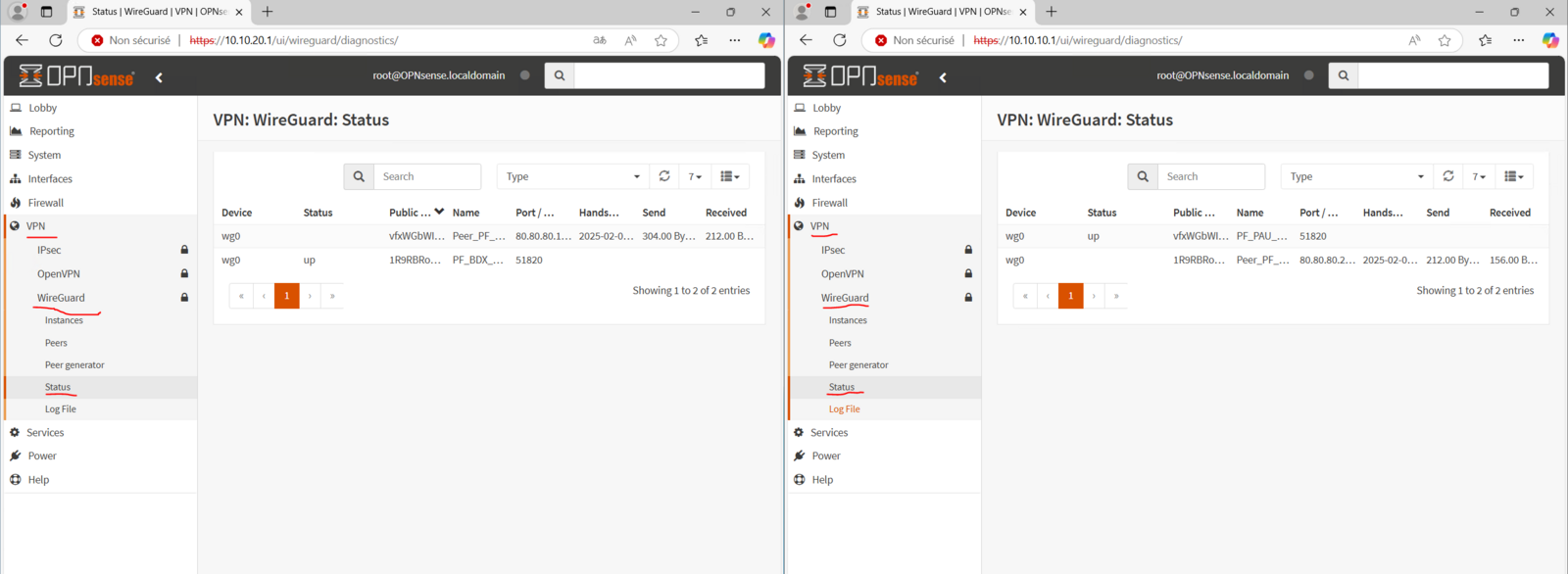Click top search magnifier in right OPNsense header
The image size is (1568, 574).
click(1343, 75)
